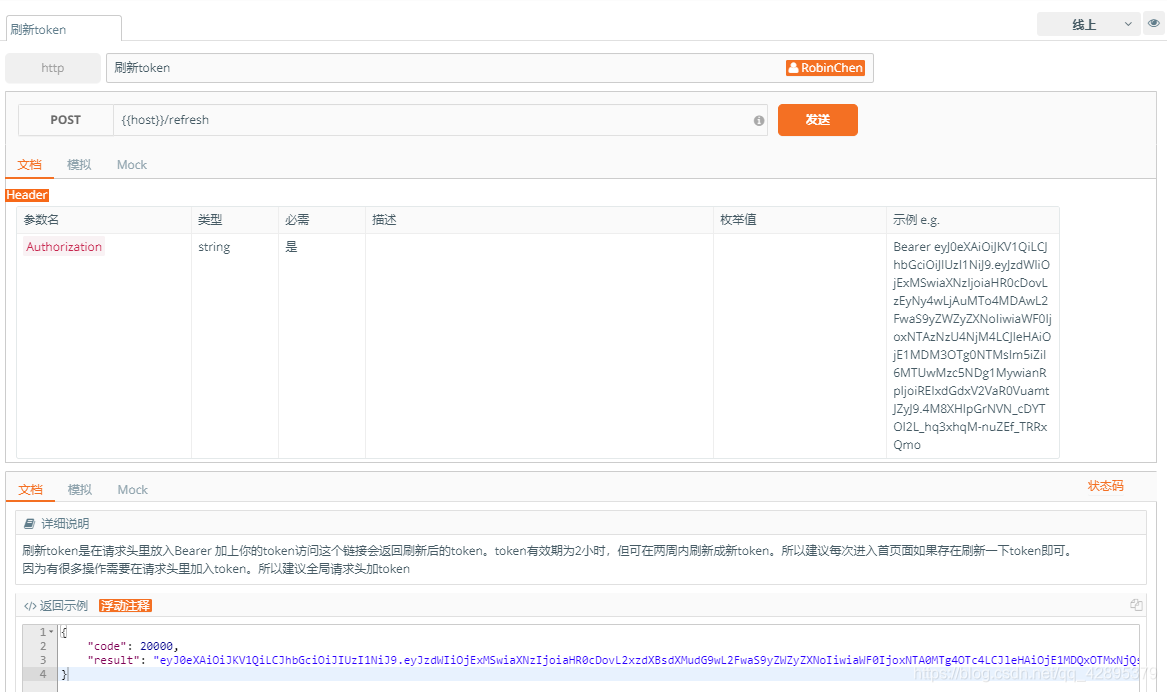Click the http protocol label next to 刷新token
Viewport: 1167px width, 692px height.
coord(52,67)
